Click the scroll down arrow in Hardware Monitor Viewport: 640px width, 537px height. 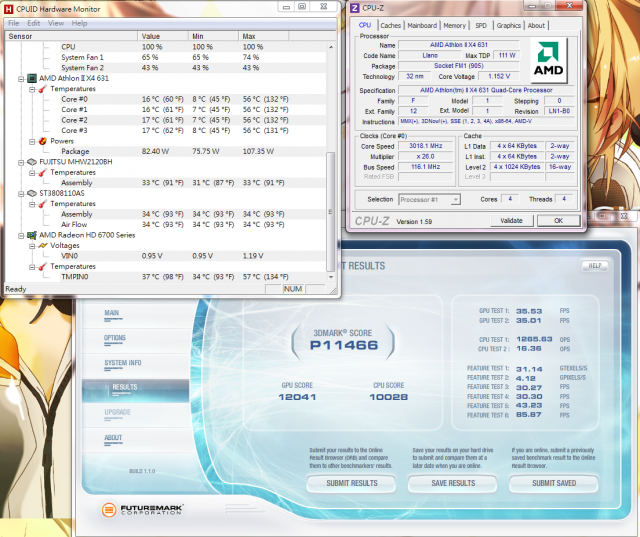330,277
